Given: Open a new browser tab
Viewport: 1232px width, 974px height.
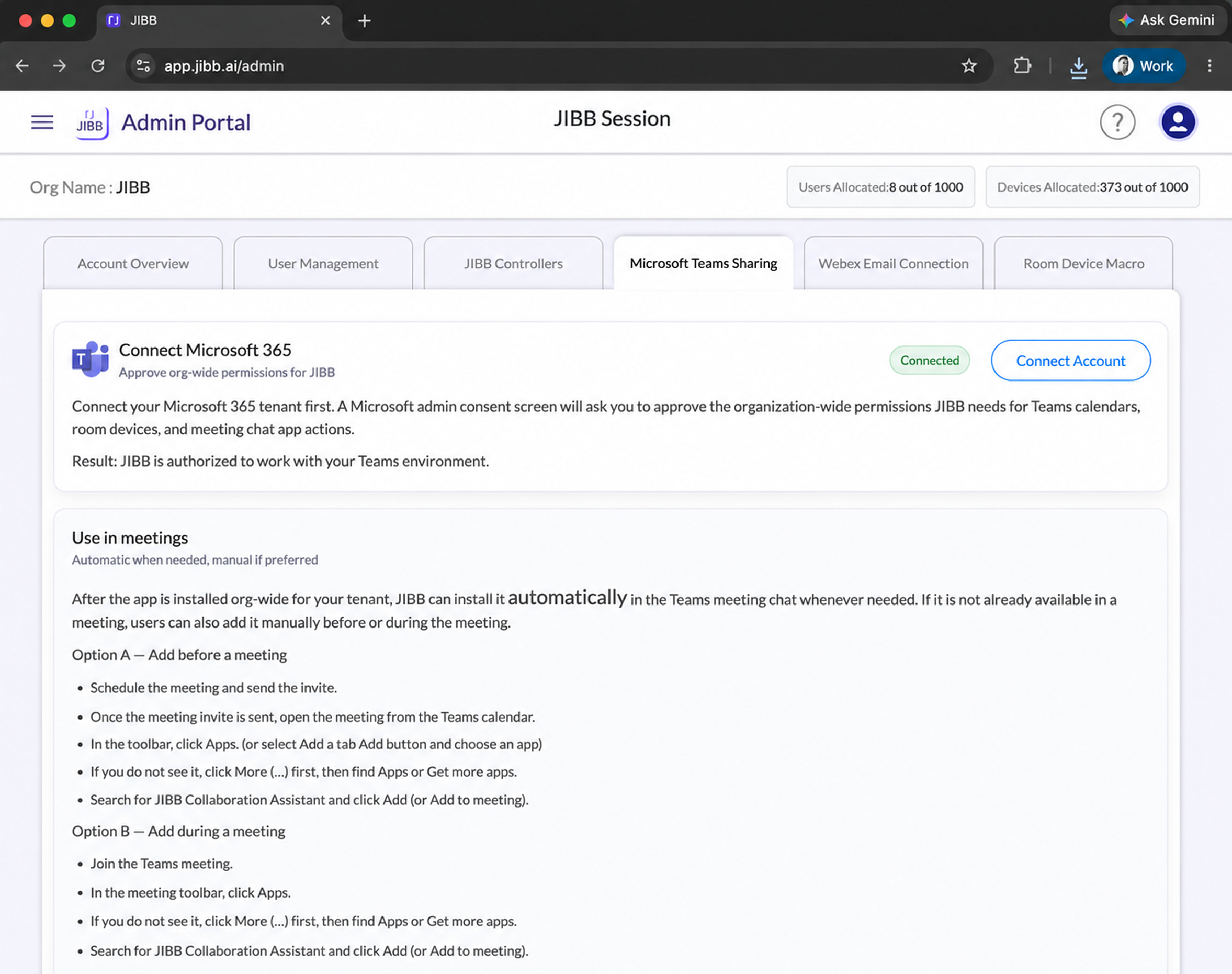Looking at the screenshot, I should [x=364, y=21].
